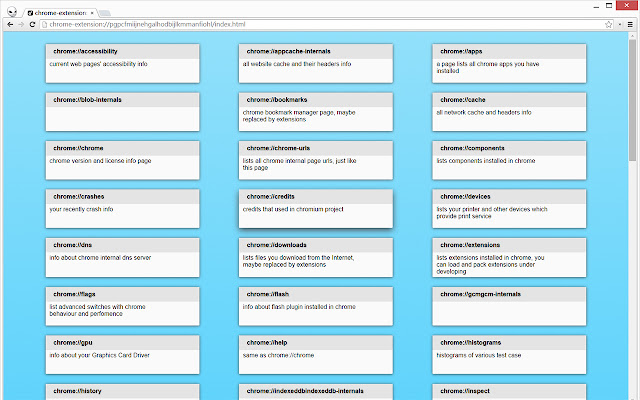Open the chrome://inspect card

click(x=509, y=392)
